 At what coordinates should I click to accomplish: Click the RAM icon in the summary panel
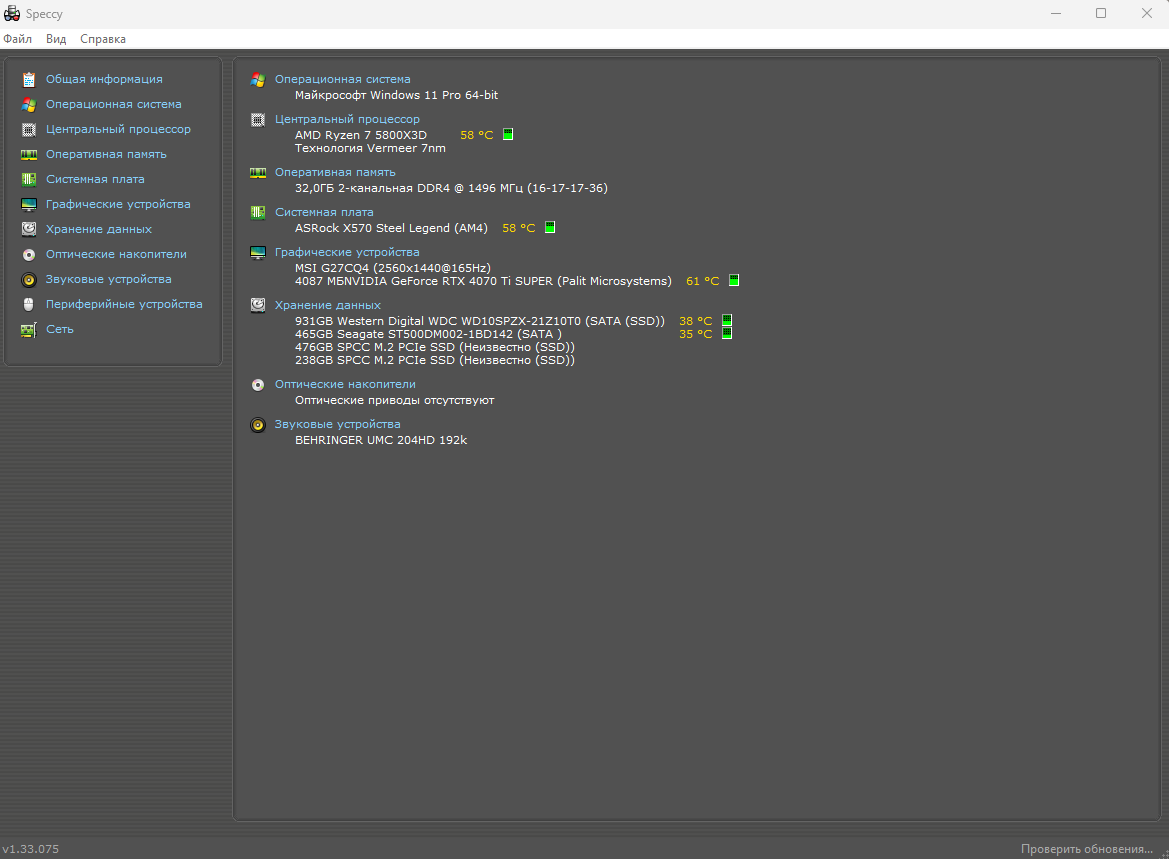click(258, 173)
